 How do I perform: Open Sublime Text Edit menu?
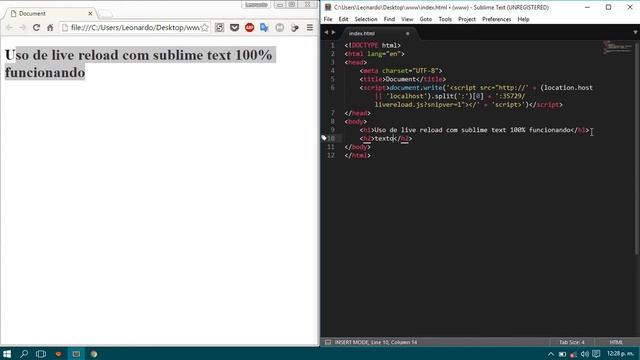pyautogui.click(x=343, y=19)
